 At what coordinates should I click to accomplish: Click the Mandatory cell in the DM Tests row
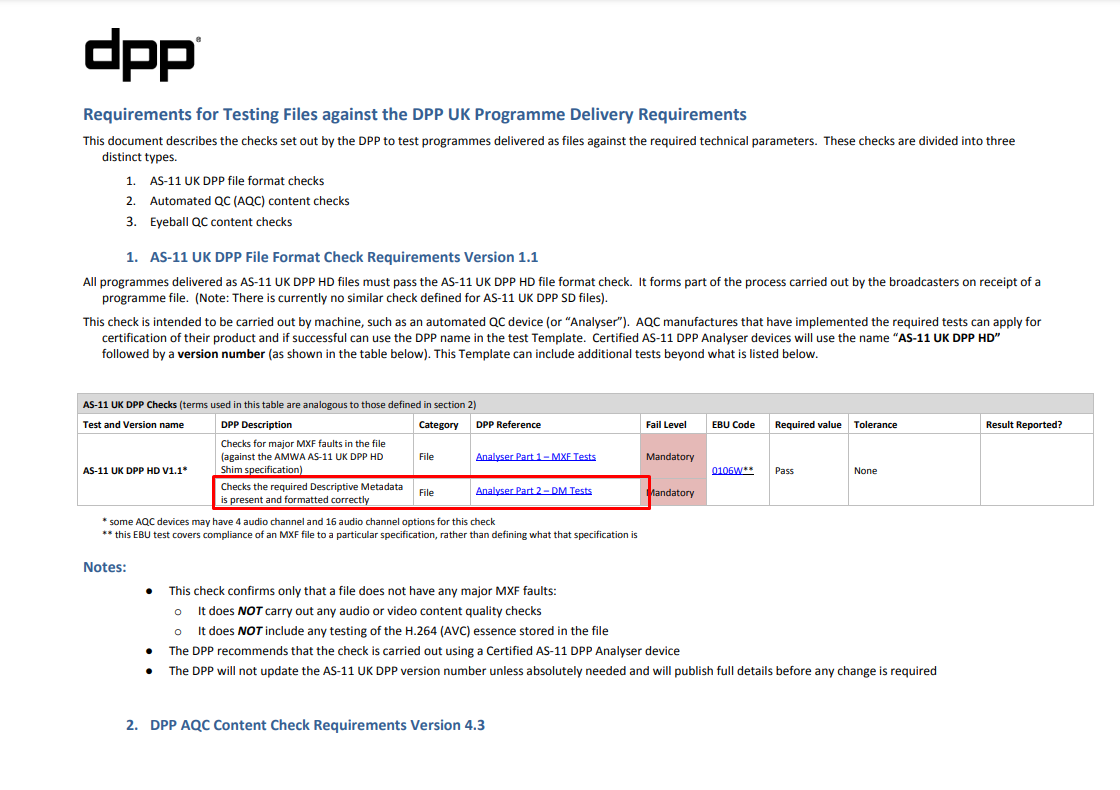click(x=674, y=492)
